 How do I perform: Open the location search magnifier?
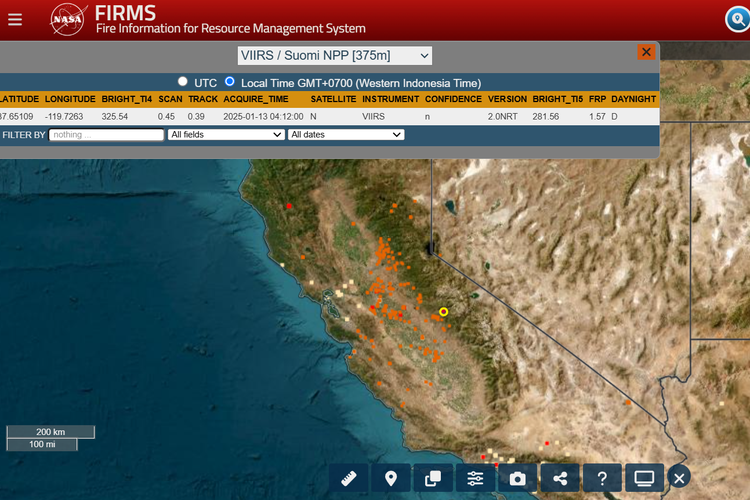[737, 19]
